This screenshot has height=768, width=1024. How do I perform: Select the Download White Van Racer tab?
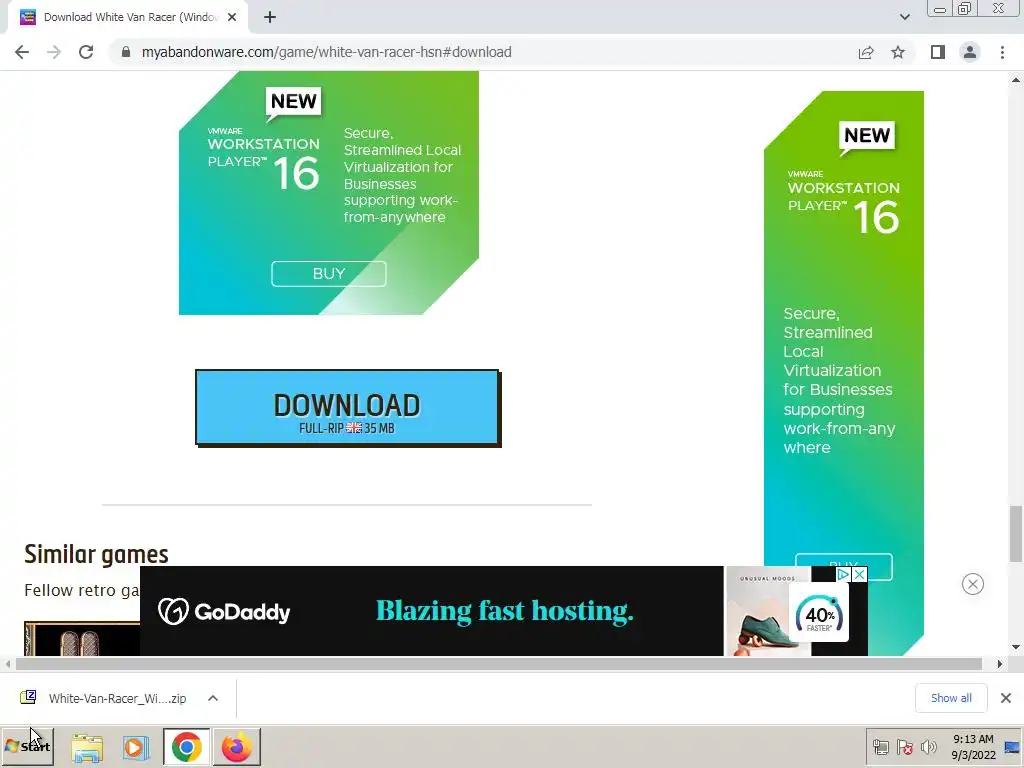(x=129, y=18)
